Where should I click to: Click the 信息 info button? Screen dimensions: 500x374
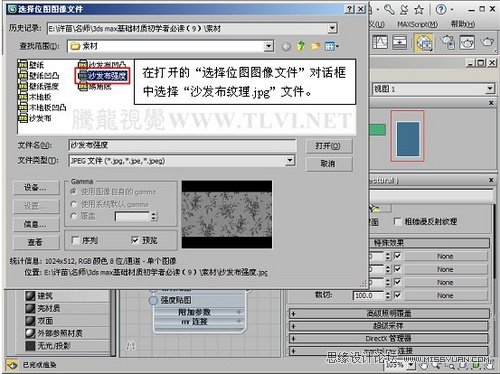pyautogui.click(x=36, y=224)
